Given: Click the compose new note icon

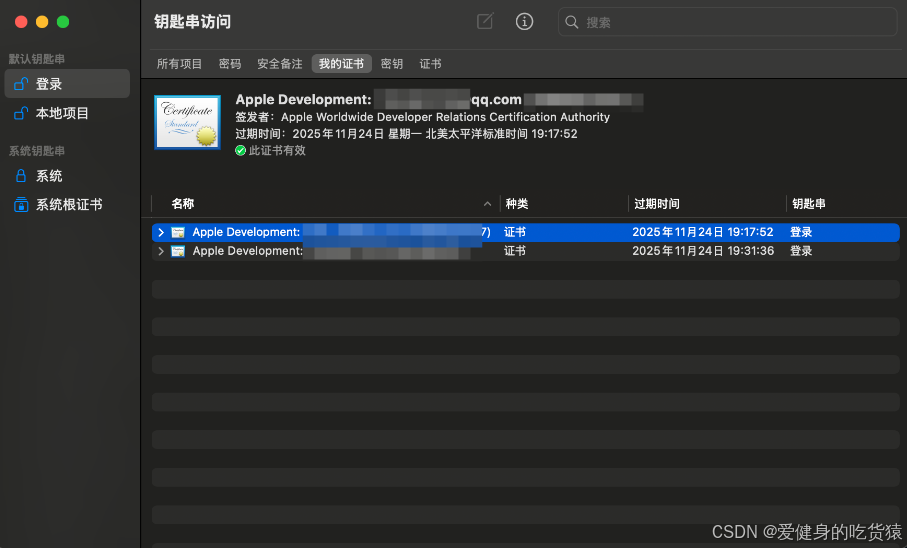Looking at the screenshot, I should click(x=485, y=21).
